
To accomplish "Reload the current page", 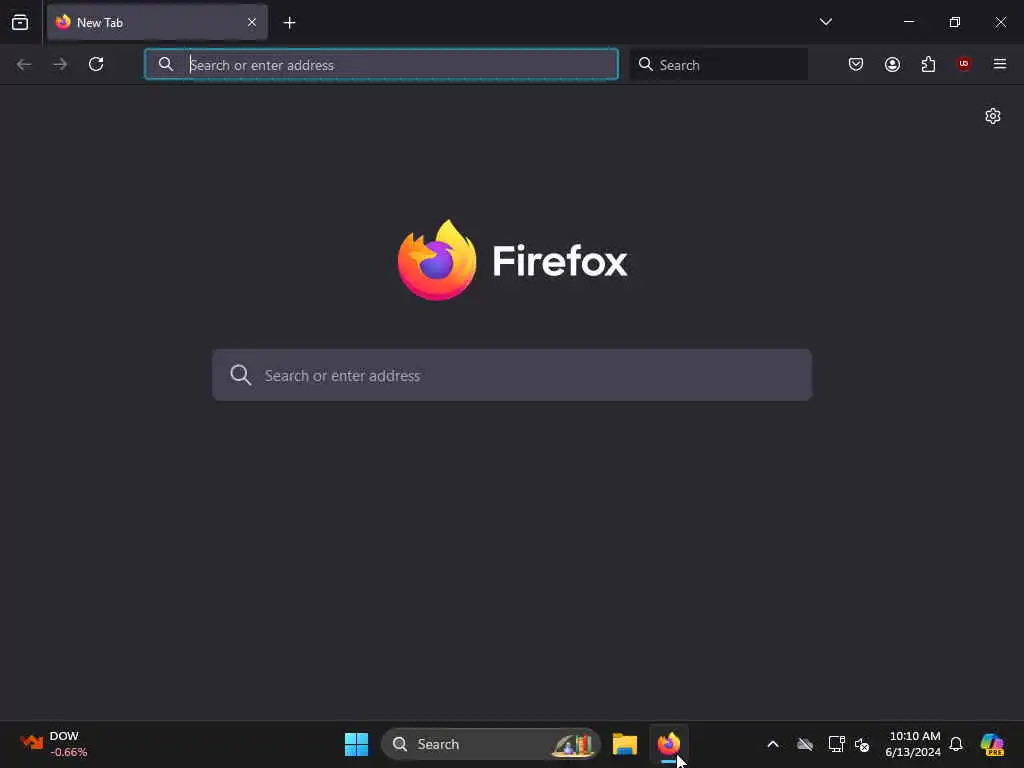I will pos(96,64).
